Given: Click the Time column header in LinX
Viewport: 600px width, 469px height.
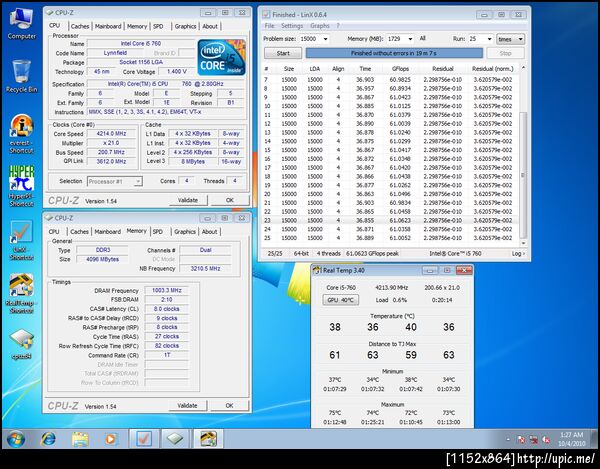Looking at the screenshot, I should (365, 69).
